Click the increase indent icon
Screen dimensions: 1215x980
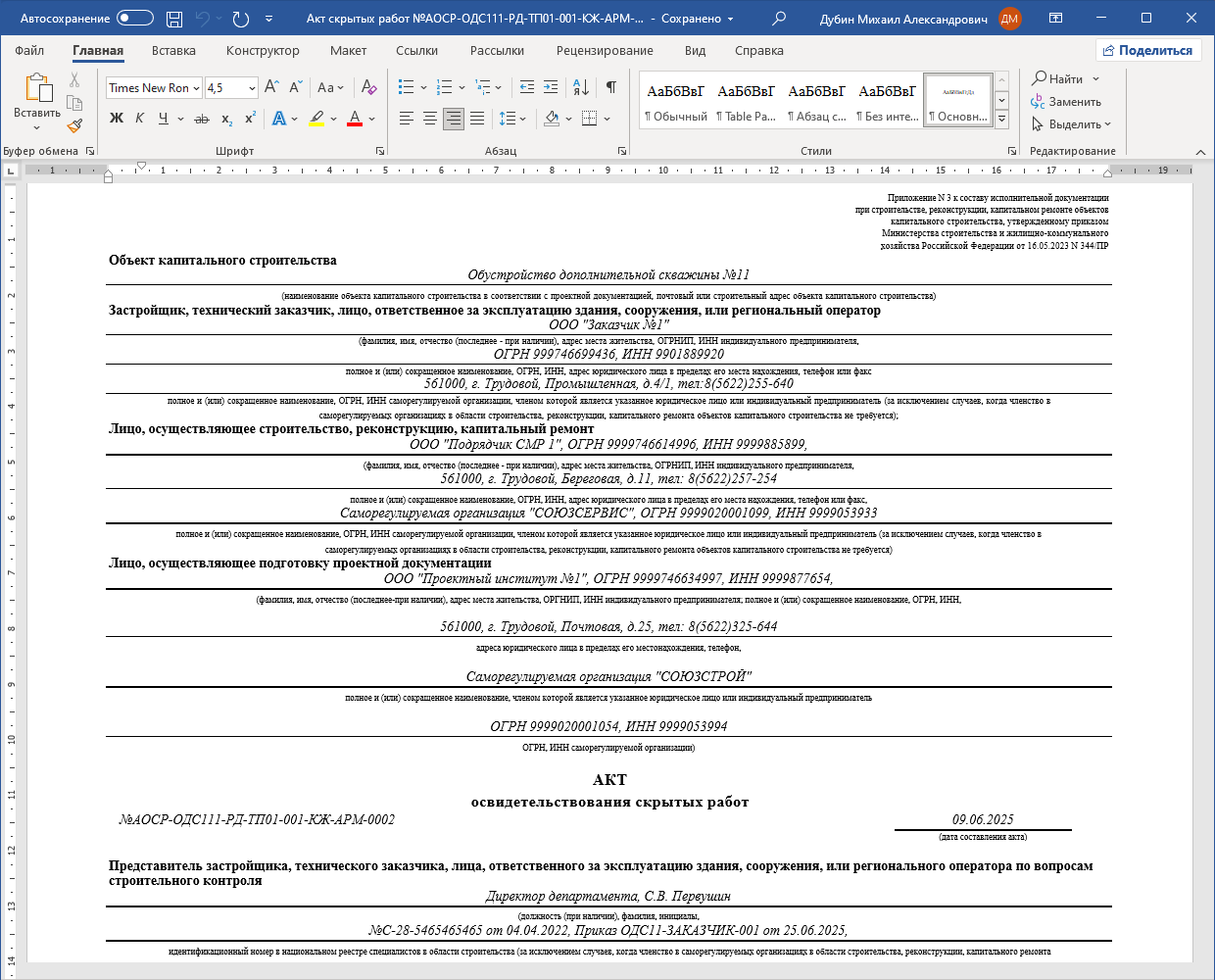coord(551,87)
